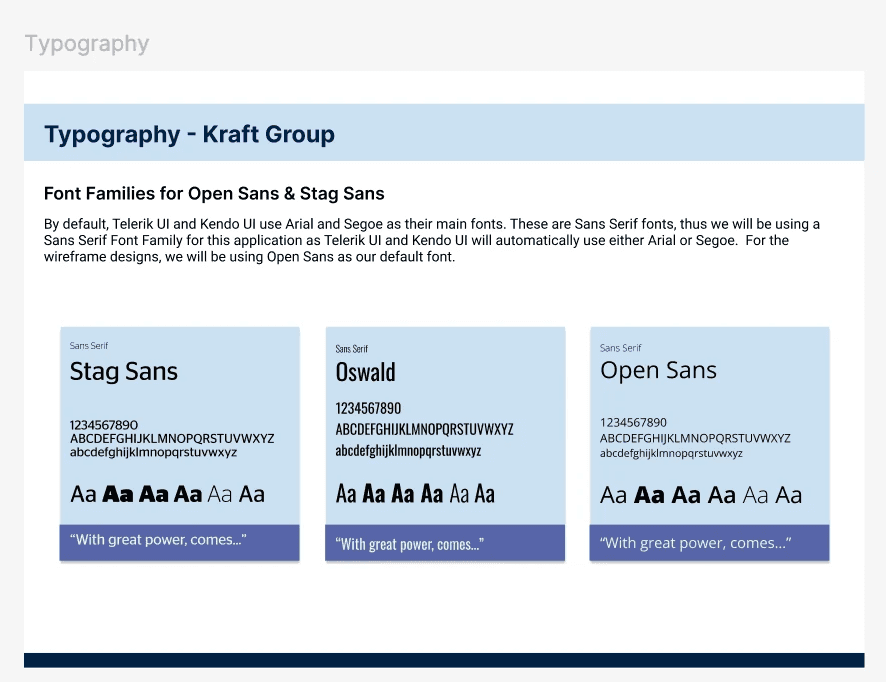
Task: Click the Font Families for Open Sans subheading
Action: tap(214, 194)
